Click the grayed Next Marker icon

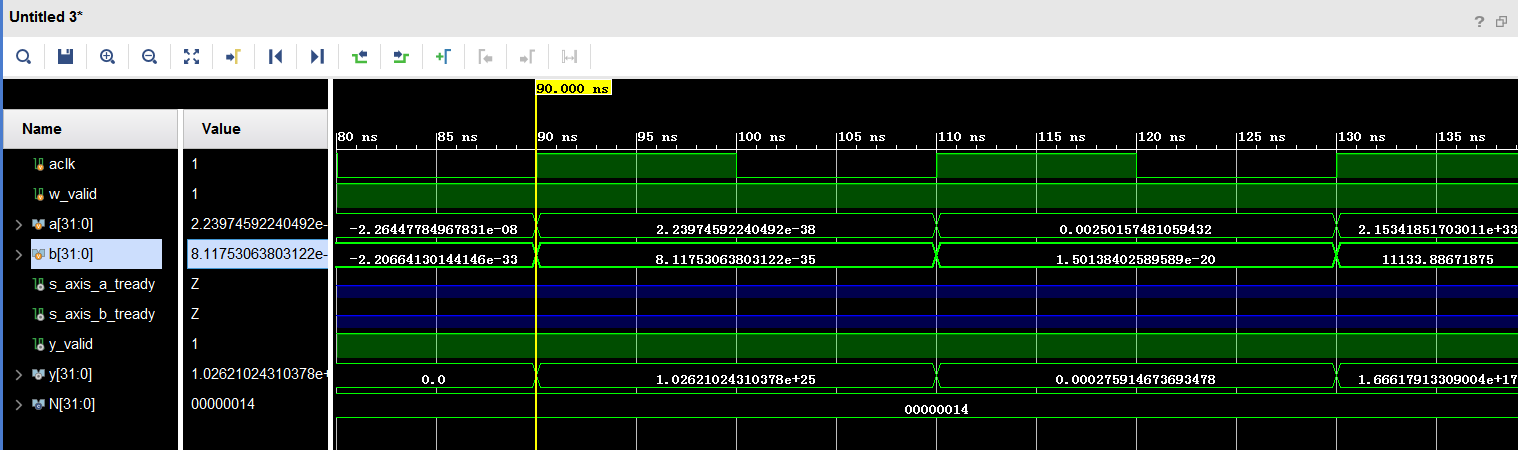click(527, 57)
